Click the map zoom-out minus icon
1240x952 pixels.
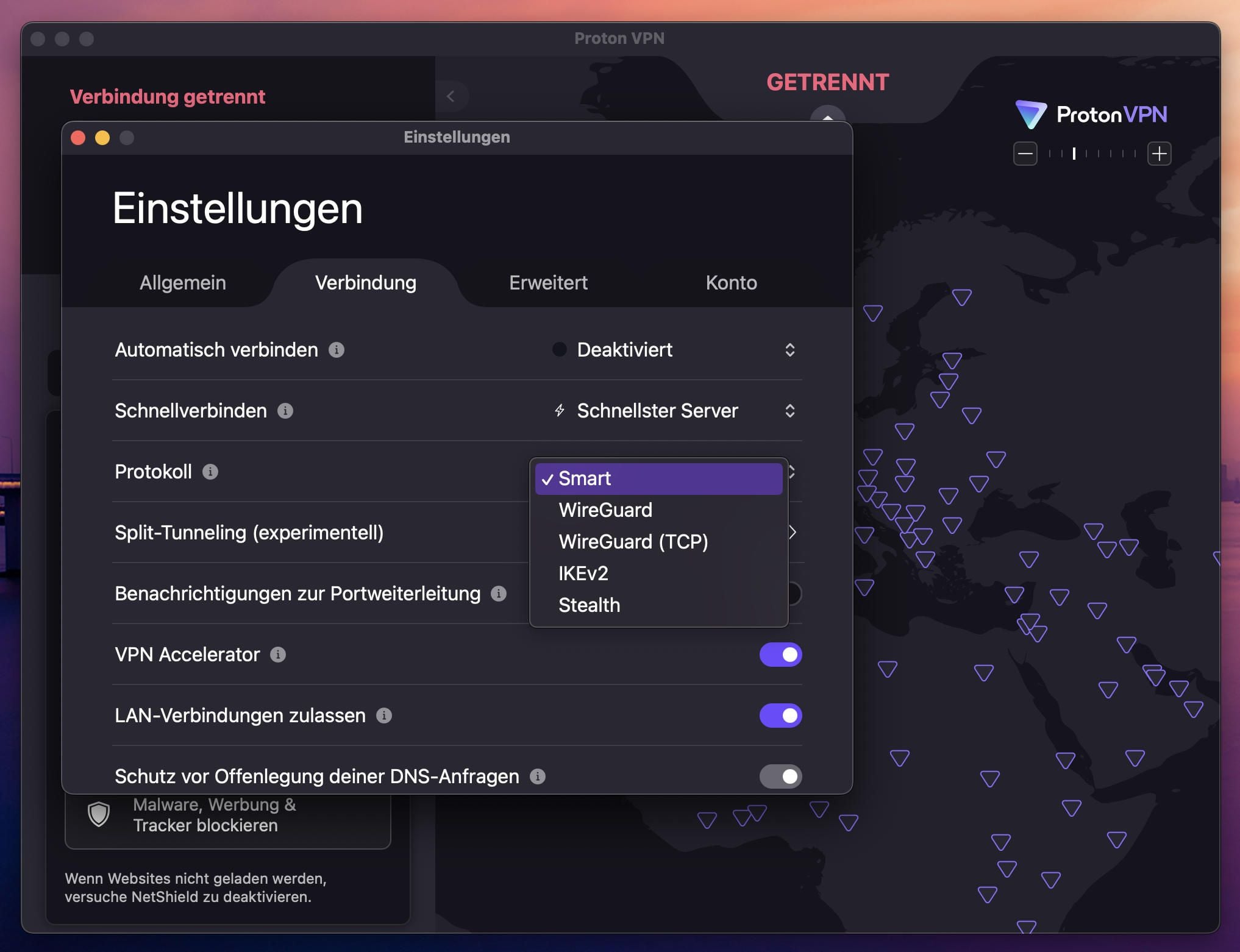(1025, 154)
